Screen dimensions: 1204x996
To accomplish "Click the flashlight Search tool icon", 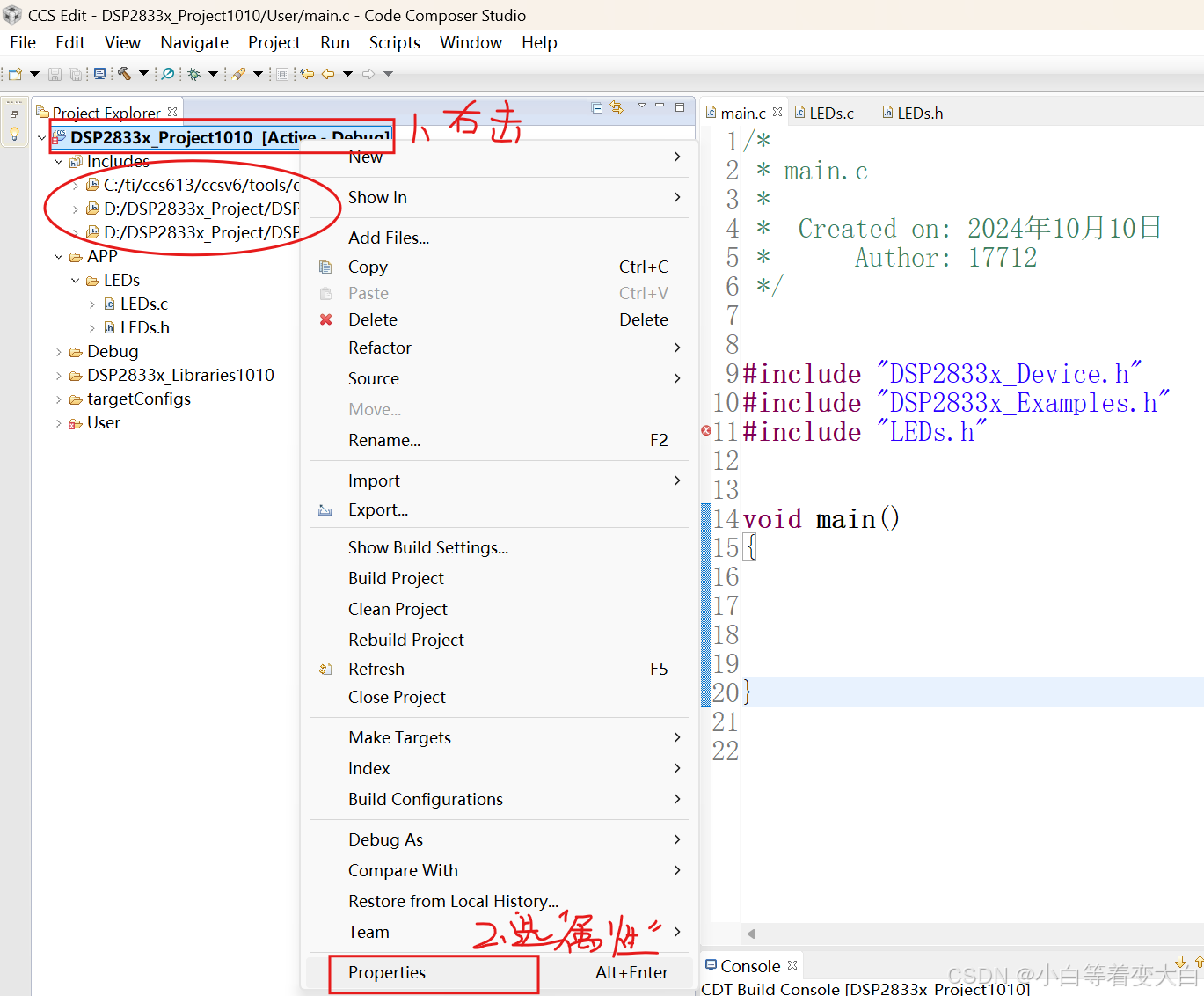I will coord(238,74).
